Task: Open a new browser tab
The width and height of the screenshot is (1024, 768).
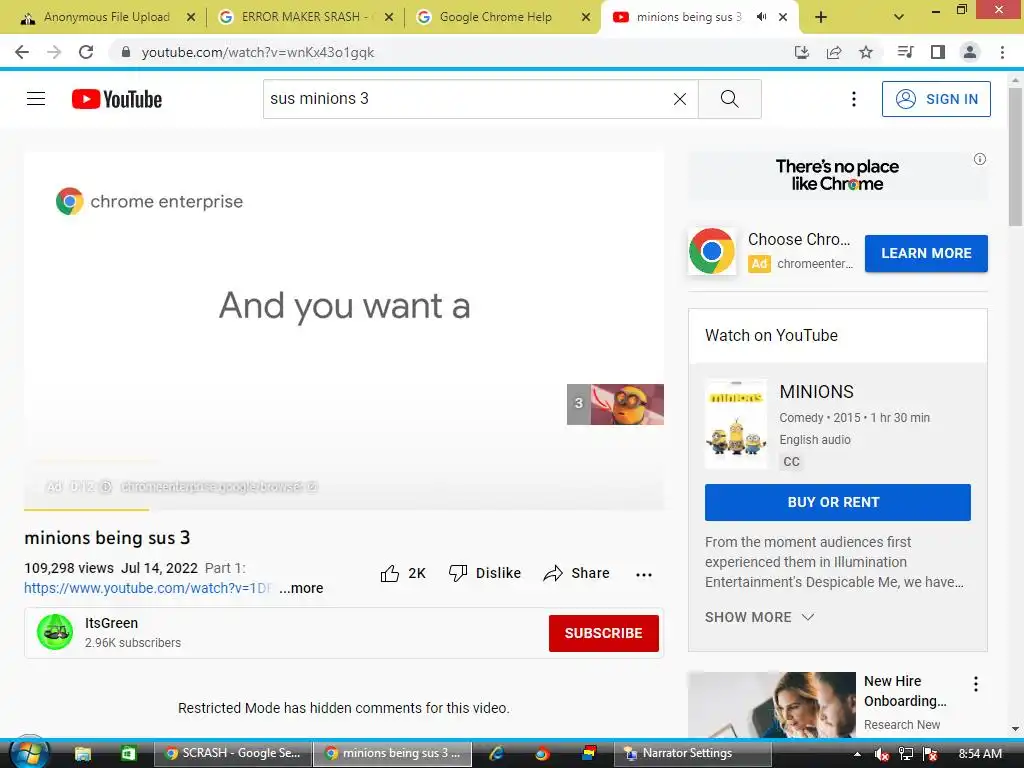Action: click(x=821, y=17)
